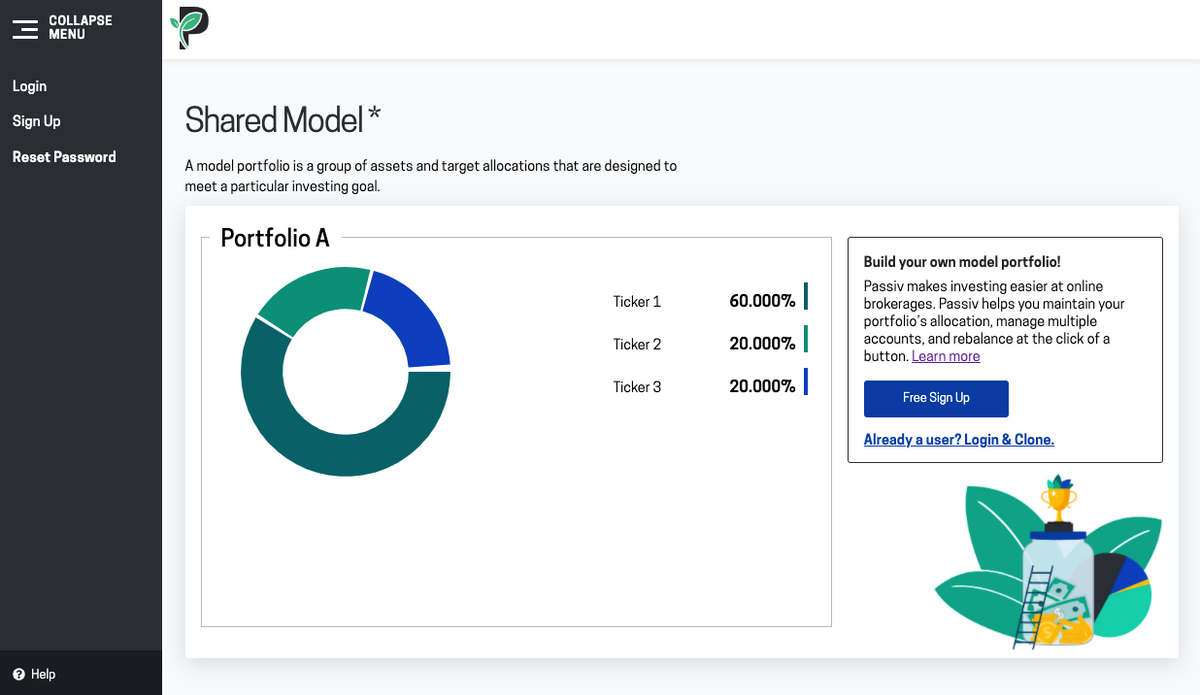Click the money jar trophy illustration
This screenshot has width=1200, height=695.
[x=1049, y=562]
